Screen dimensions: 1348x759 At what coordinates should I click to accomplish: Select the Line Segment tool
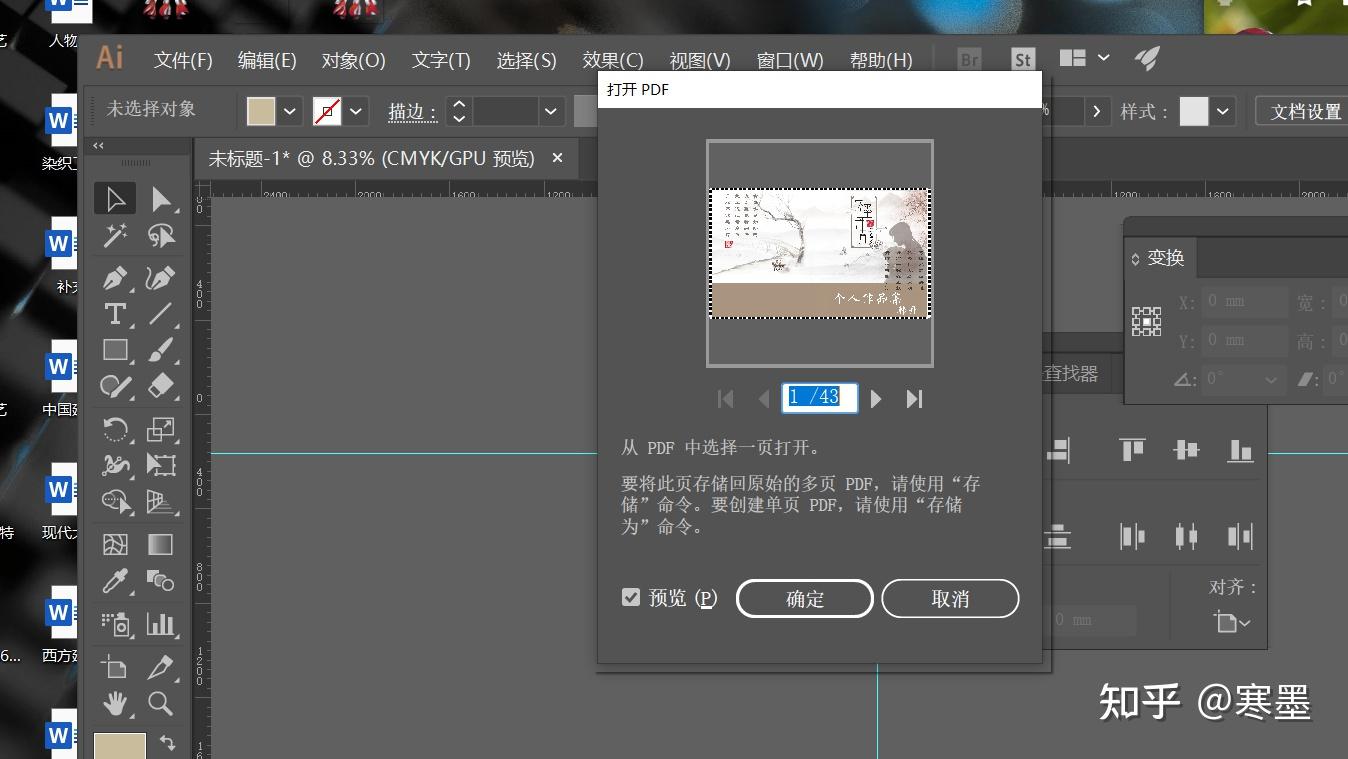click(161, 314)
